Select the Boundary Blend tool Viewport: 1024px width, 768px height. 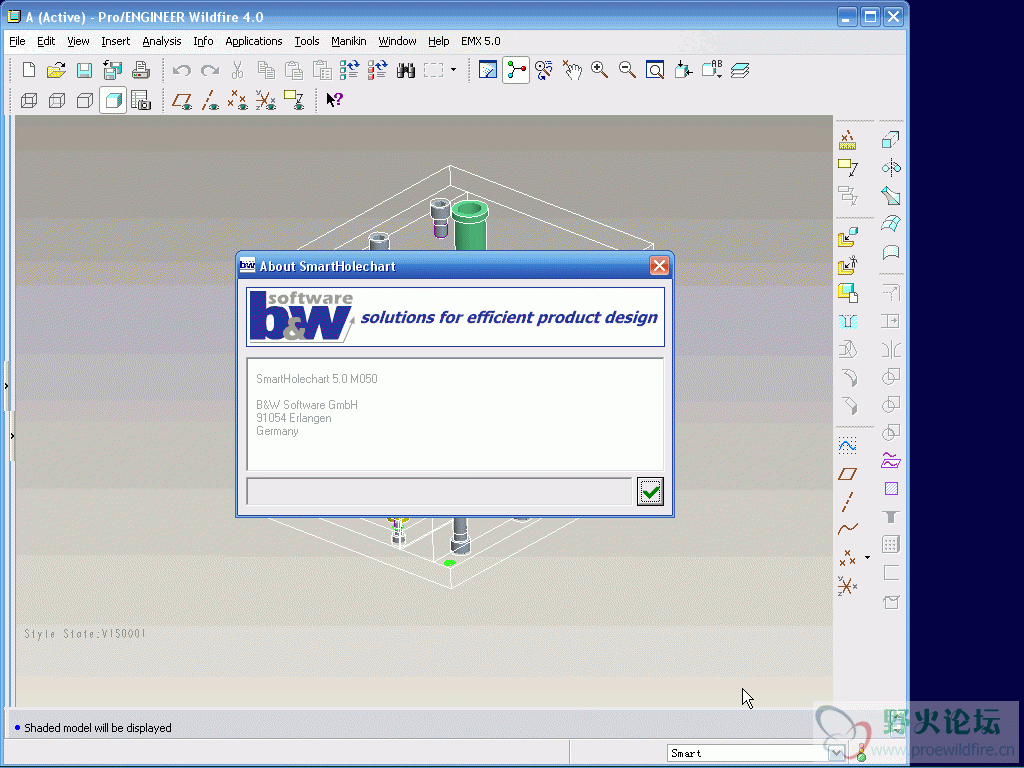pyautogui.click(x=891, y=224)
